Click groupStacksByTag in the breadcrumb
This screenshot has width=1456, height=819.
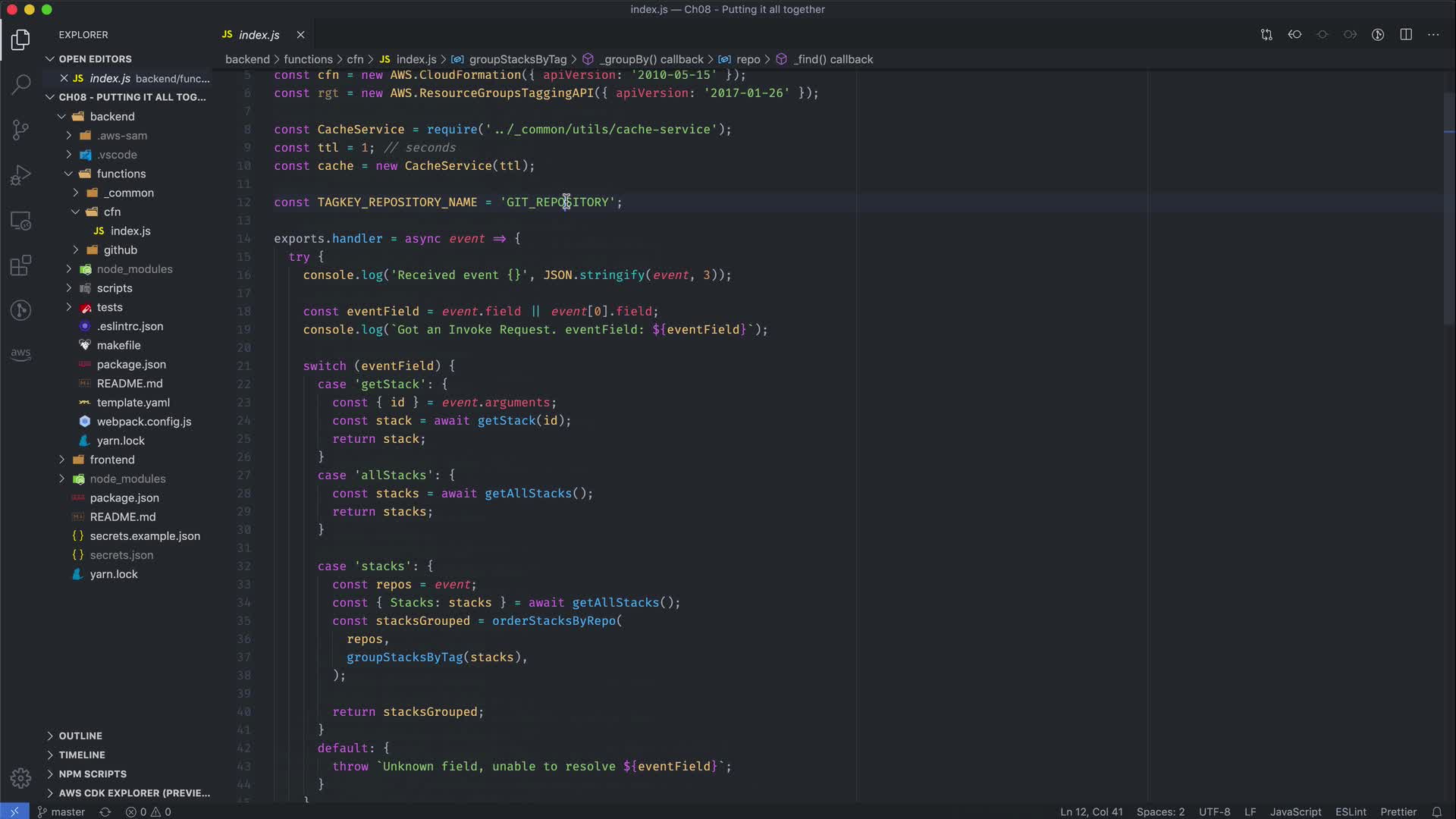tap(517, 59)
